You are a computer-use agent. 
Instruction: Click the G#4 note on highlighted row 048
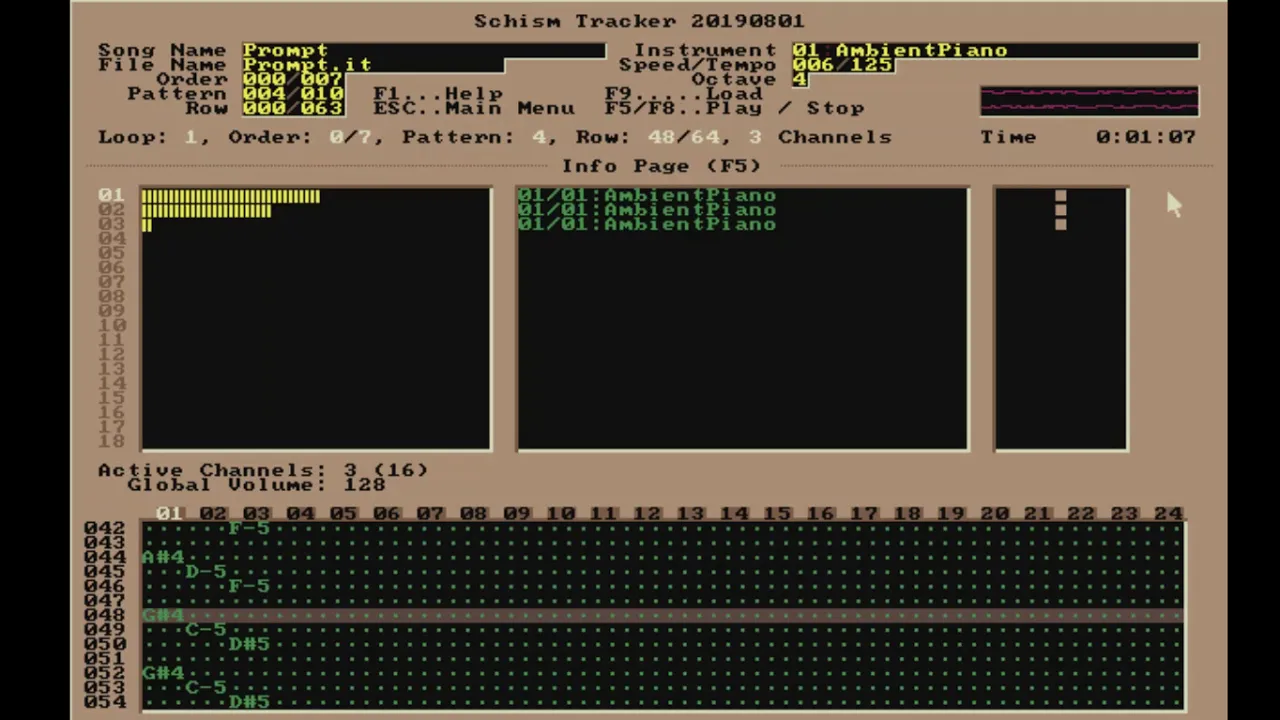coord(163,615)
